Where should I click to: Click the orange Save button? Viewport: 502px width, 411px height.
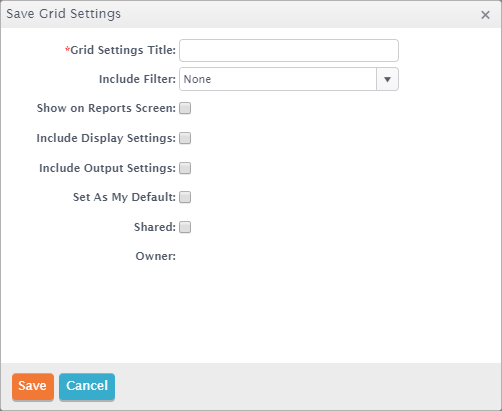tap(33, 386)
